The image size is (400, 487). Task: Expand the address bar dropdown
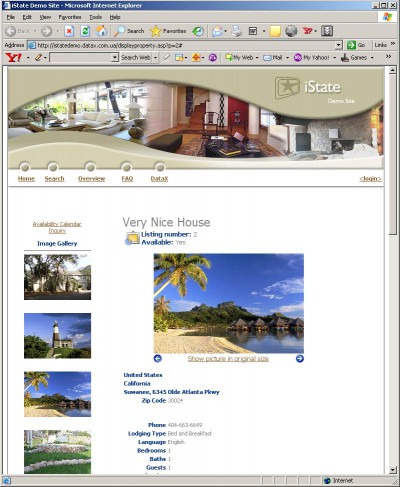[339, 45]
